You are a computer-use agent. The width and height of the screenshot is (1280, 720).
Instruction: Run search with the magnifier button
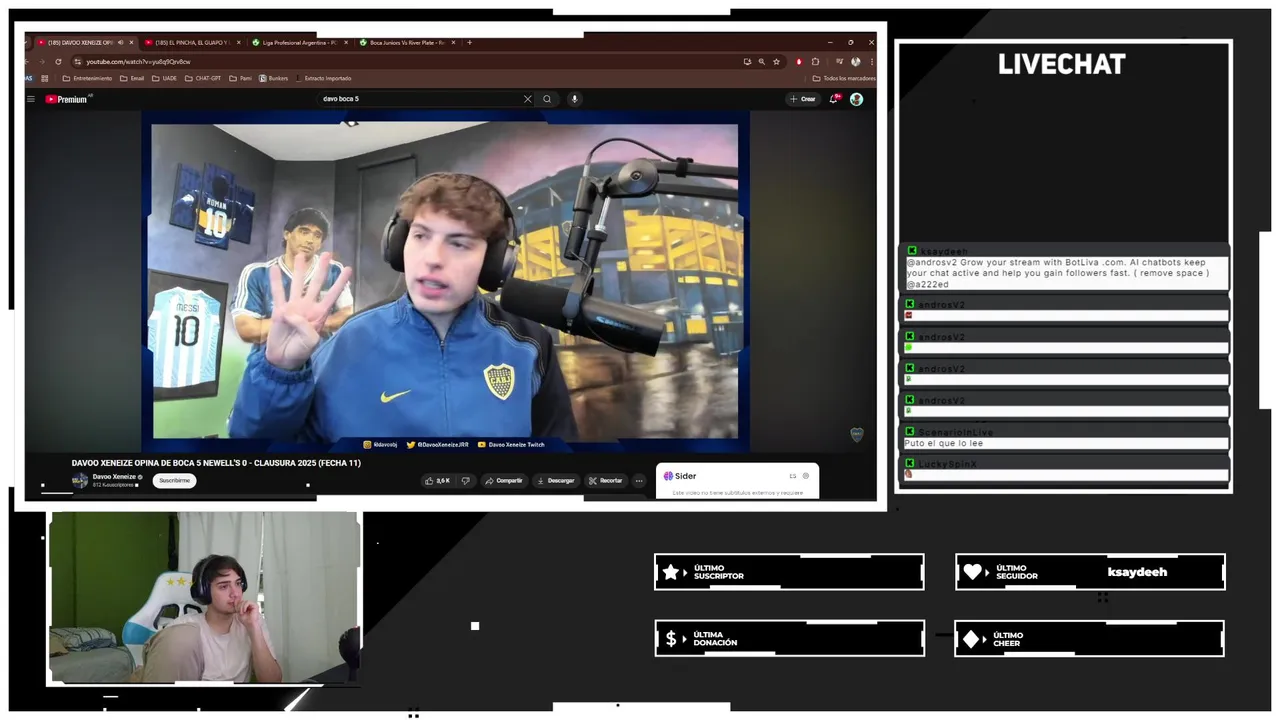pyautogui.click(x=547, y=99)
